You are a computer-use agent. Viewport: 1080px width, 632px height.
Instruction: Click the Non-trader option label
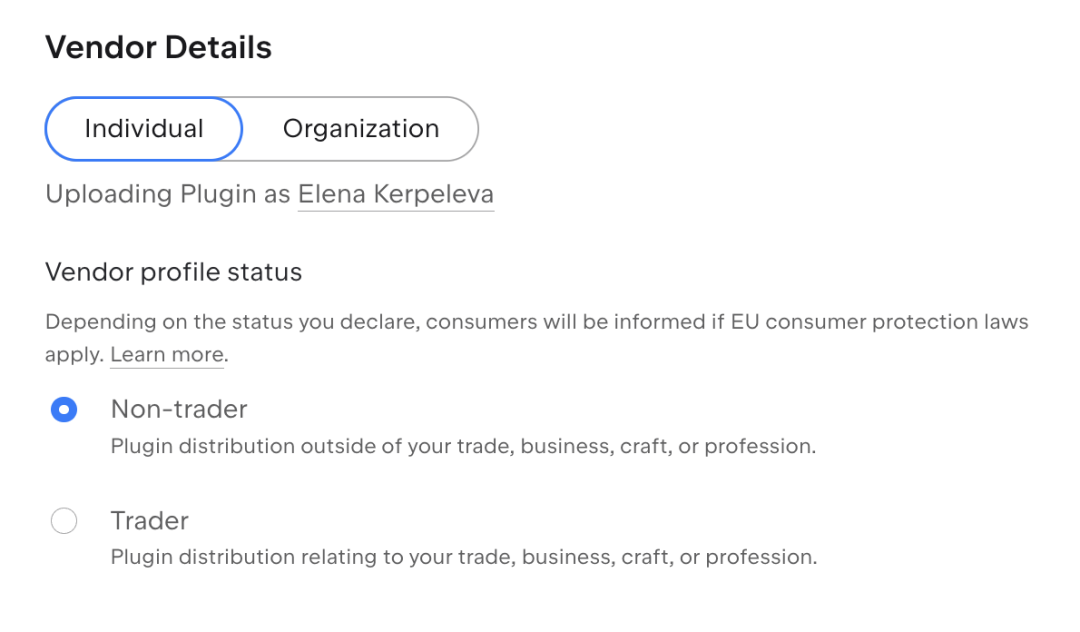point(179,410)
